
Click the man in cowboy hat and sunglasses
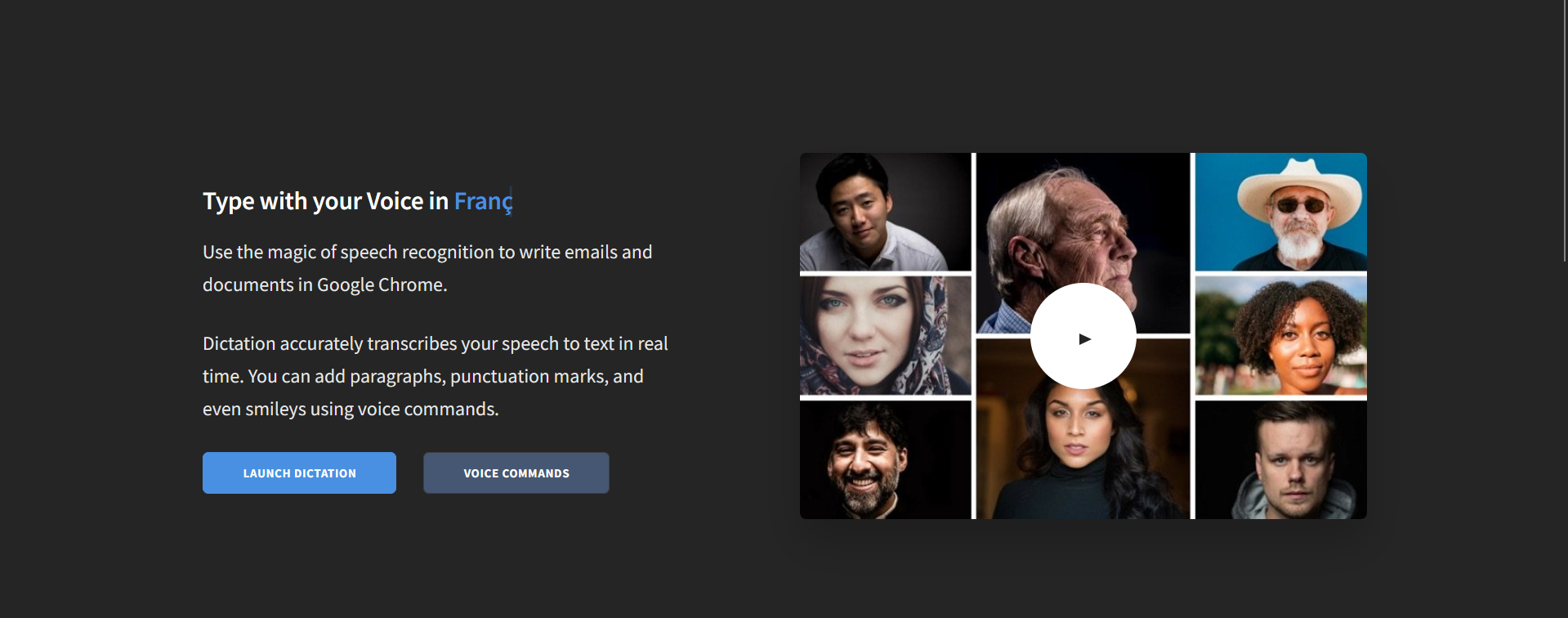point(1280,212)
